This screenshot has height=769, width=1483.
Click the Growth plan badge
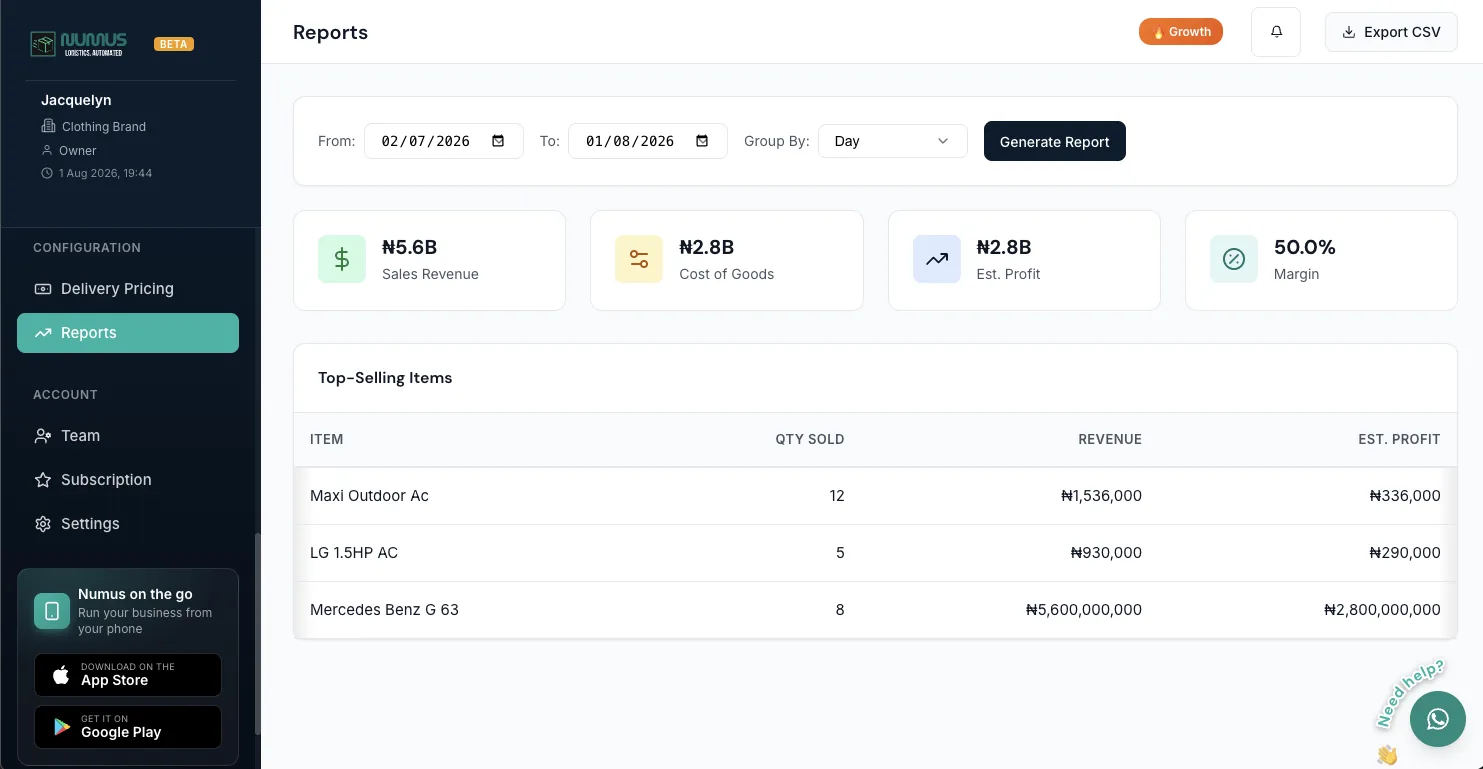(x=1181, y=32)
